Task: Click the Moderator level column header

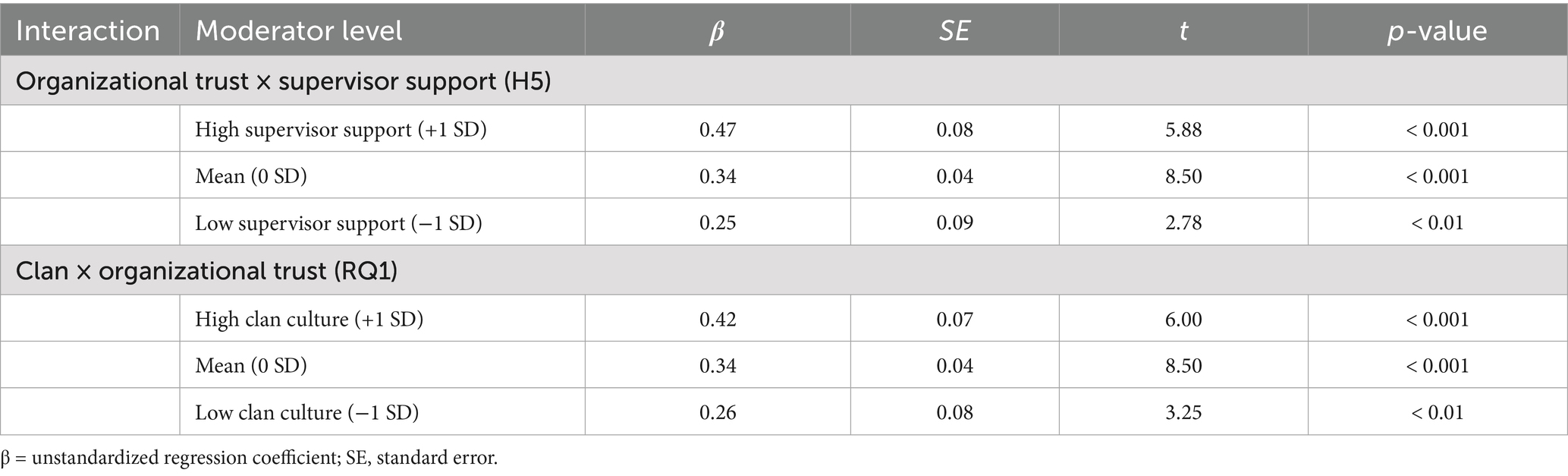Action: coord(299,31)
